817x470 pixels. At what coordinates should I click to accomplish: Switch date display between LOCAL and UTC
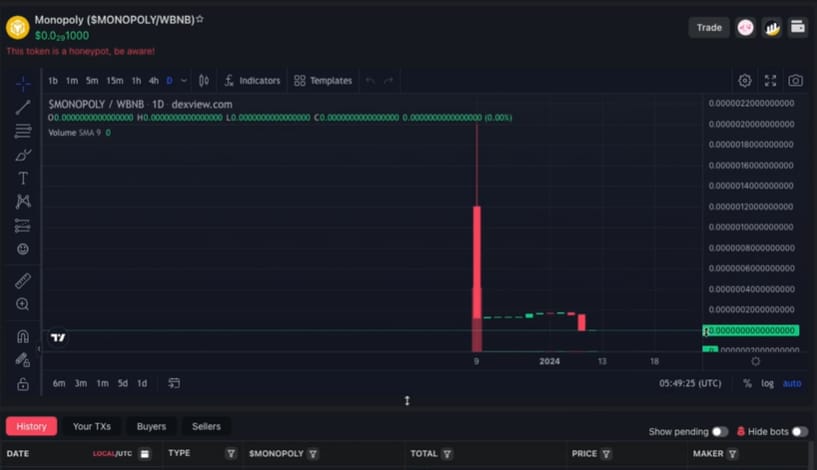click(112, 454)
